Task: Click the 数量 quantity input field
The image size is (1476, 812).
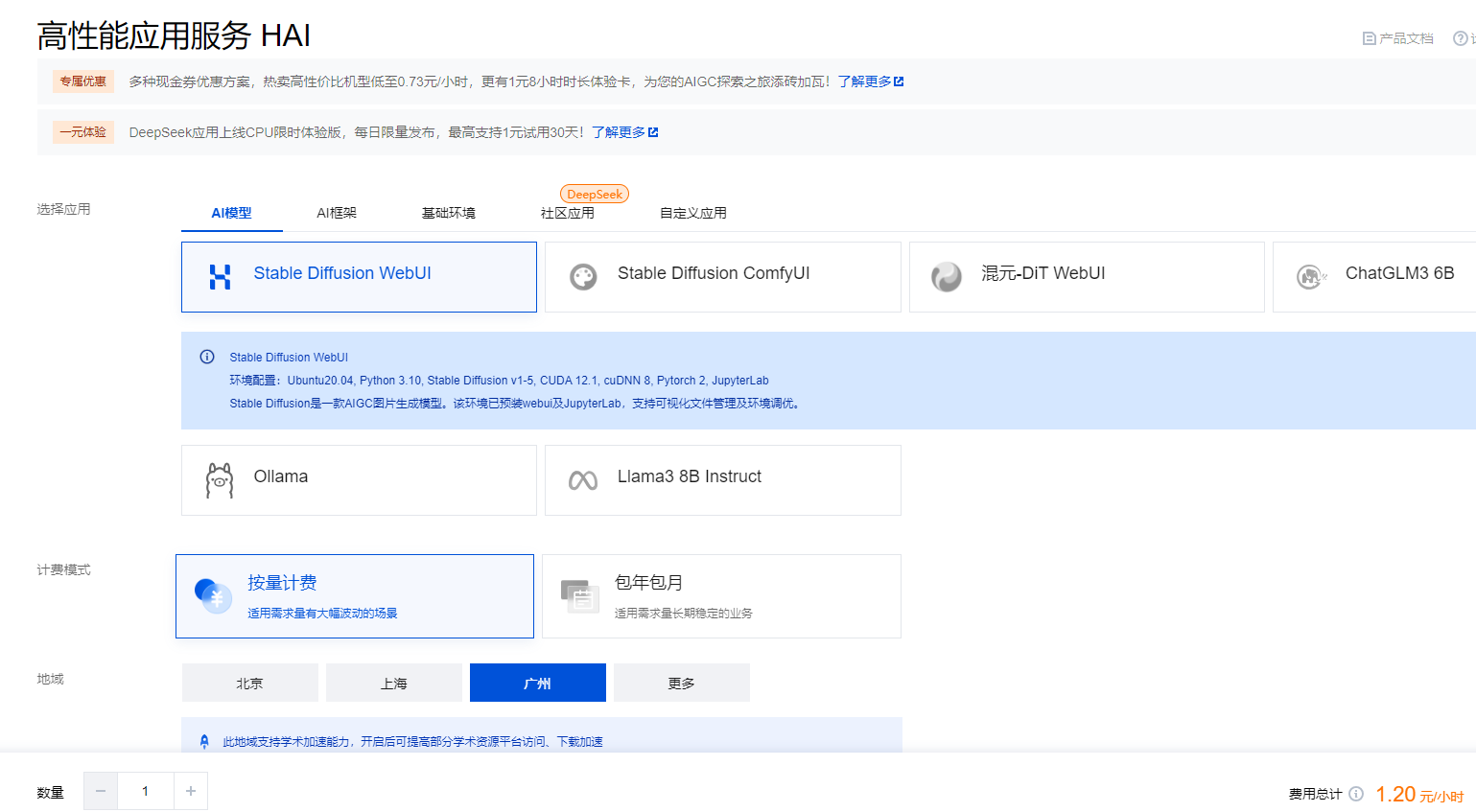Action: (x=146, y=791)
